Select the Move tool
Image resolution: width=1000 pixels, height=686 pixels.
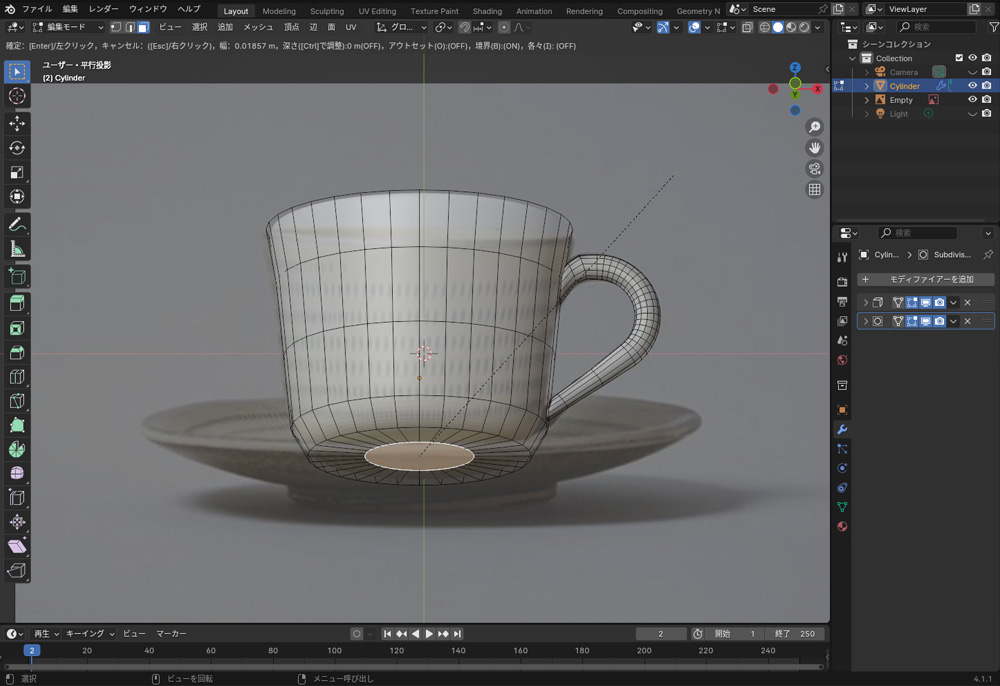17,123
